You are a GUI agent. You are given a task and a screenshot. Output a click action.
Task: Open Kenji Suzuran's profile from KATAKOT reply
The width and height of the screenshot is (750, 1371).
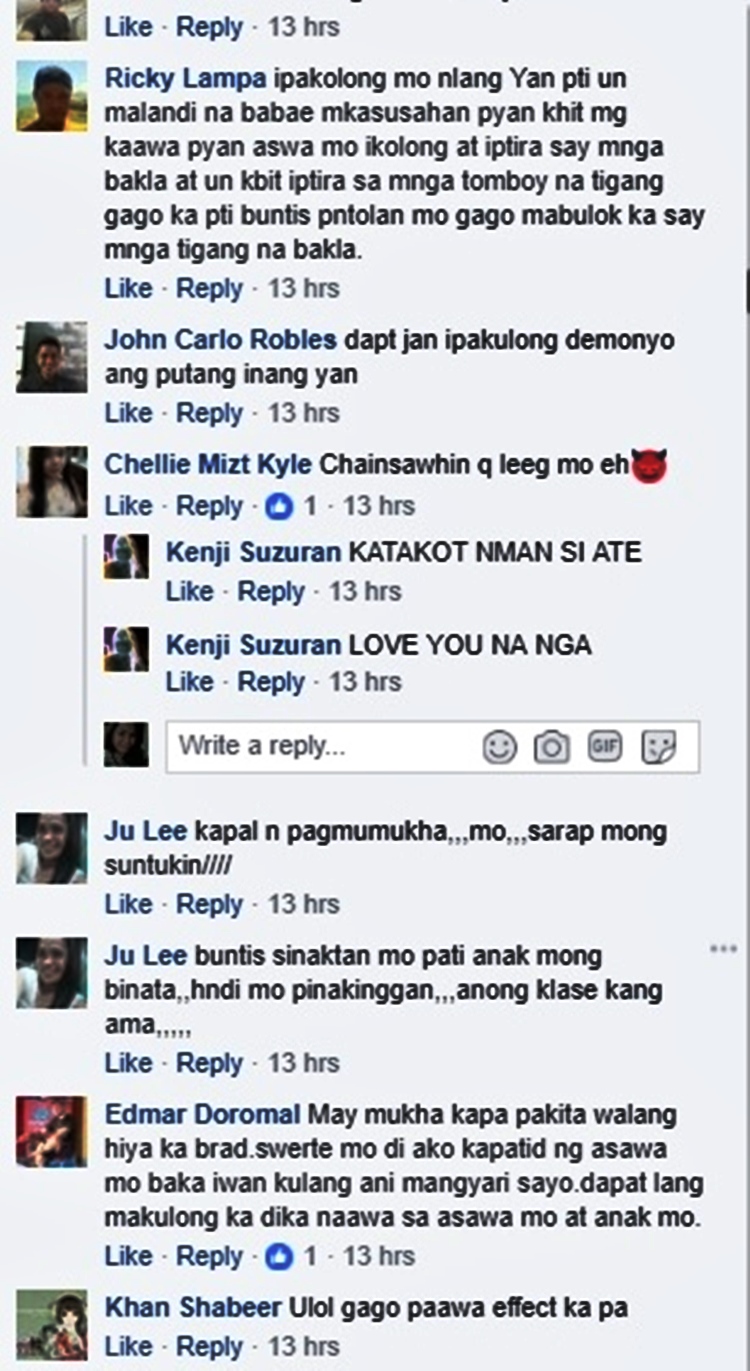pos(253,551)
